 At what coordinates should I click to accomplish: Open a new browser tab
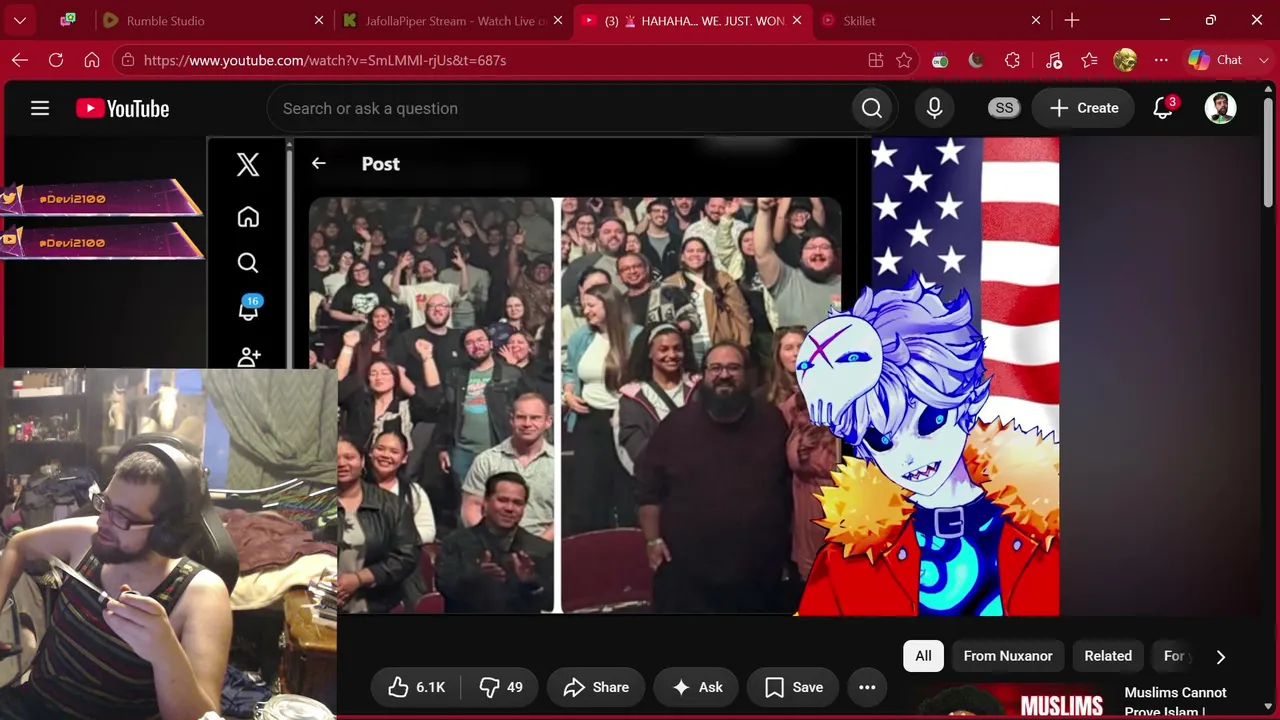(x=1072, y=20)
